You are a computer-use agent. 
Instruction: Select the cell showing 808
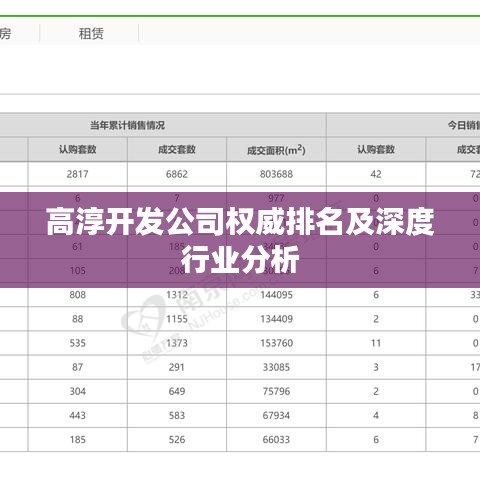click(77, 295)
